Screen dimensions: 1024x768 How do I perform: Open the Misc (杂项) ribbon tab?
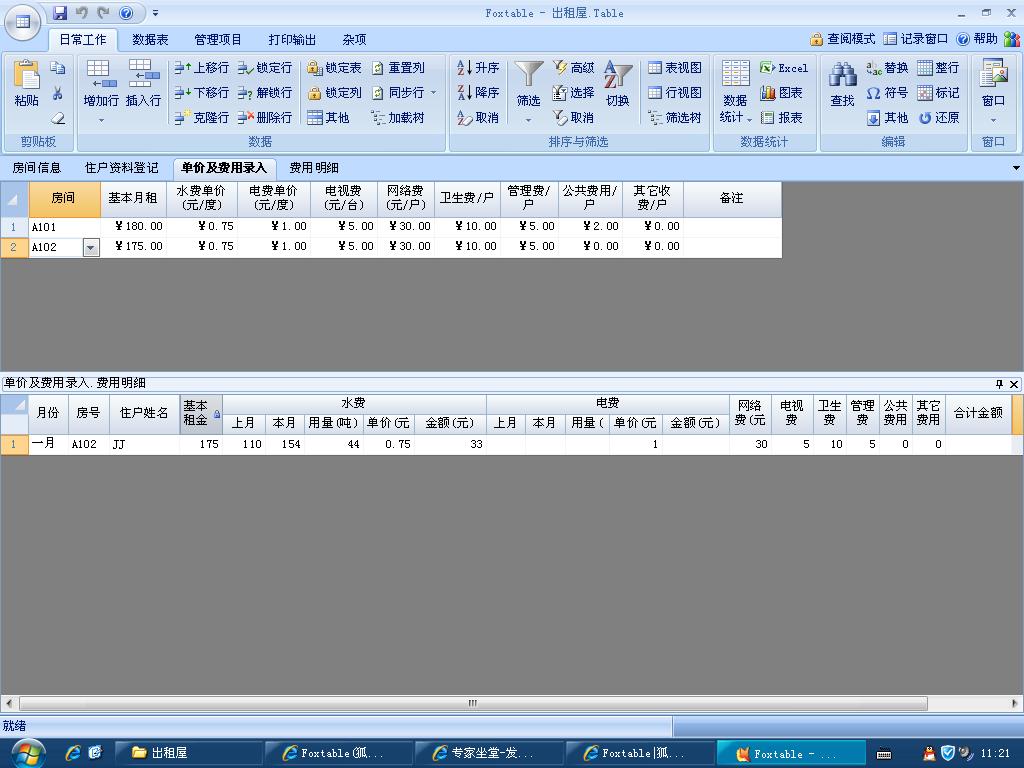click(x=354, y=40)
